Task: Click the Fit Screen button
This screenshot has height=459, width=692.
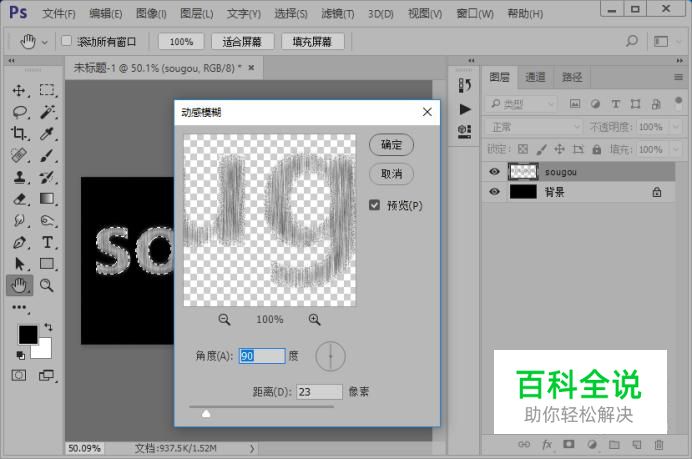Action: pos(242,41)
